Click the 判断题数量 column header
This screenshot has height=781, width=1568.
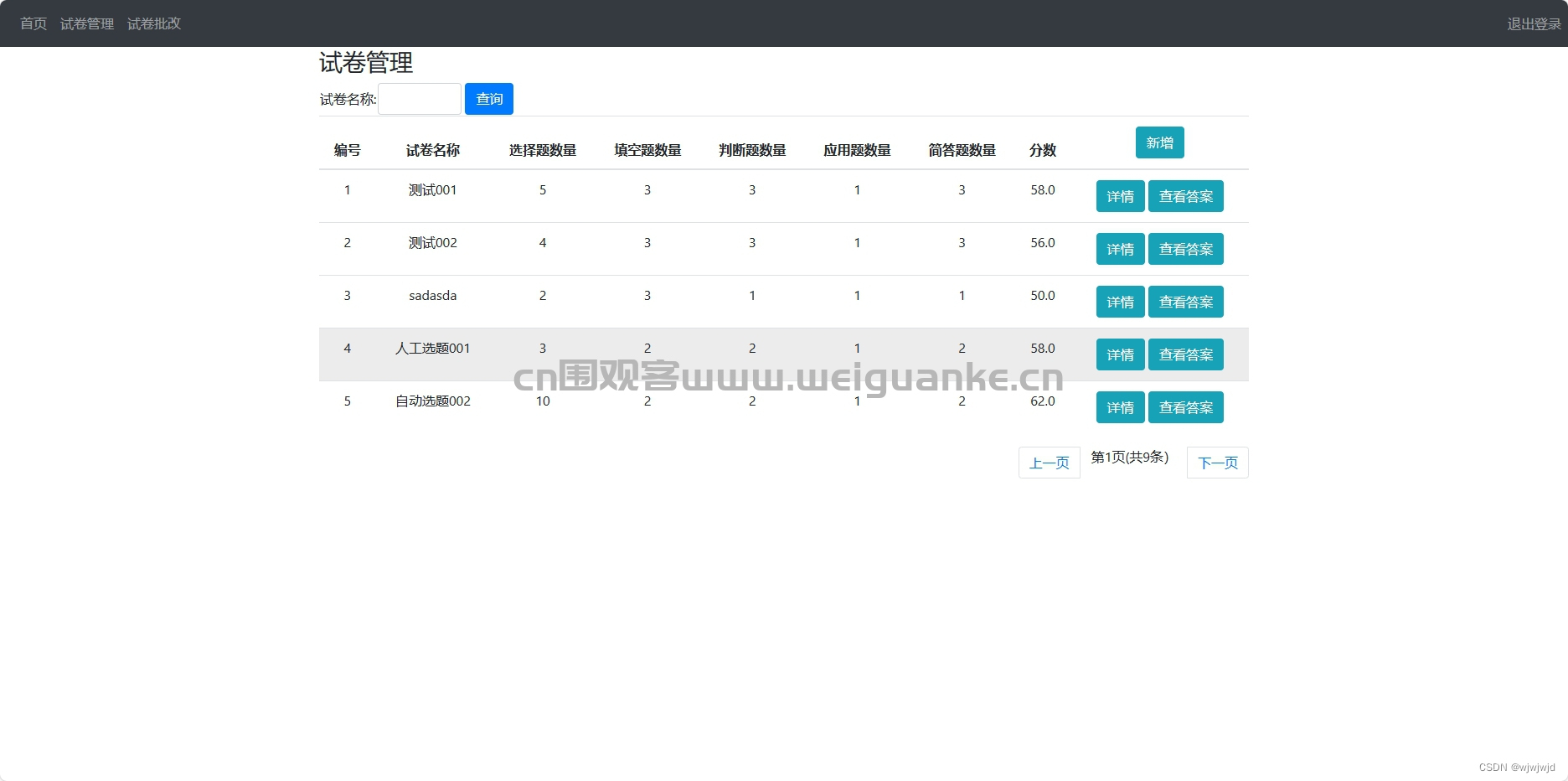click(752, 150)
